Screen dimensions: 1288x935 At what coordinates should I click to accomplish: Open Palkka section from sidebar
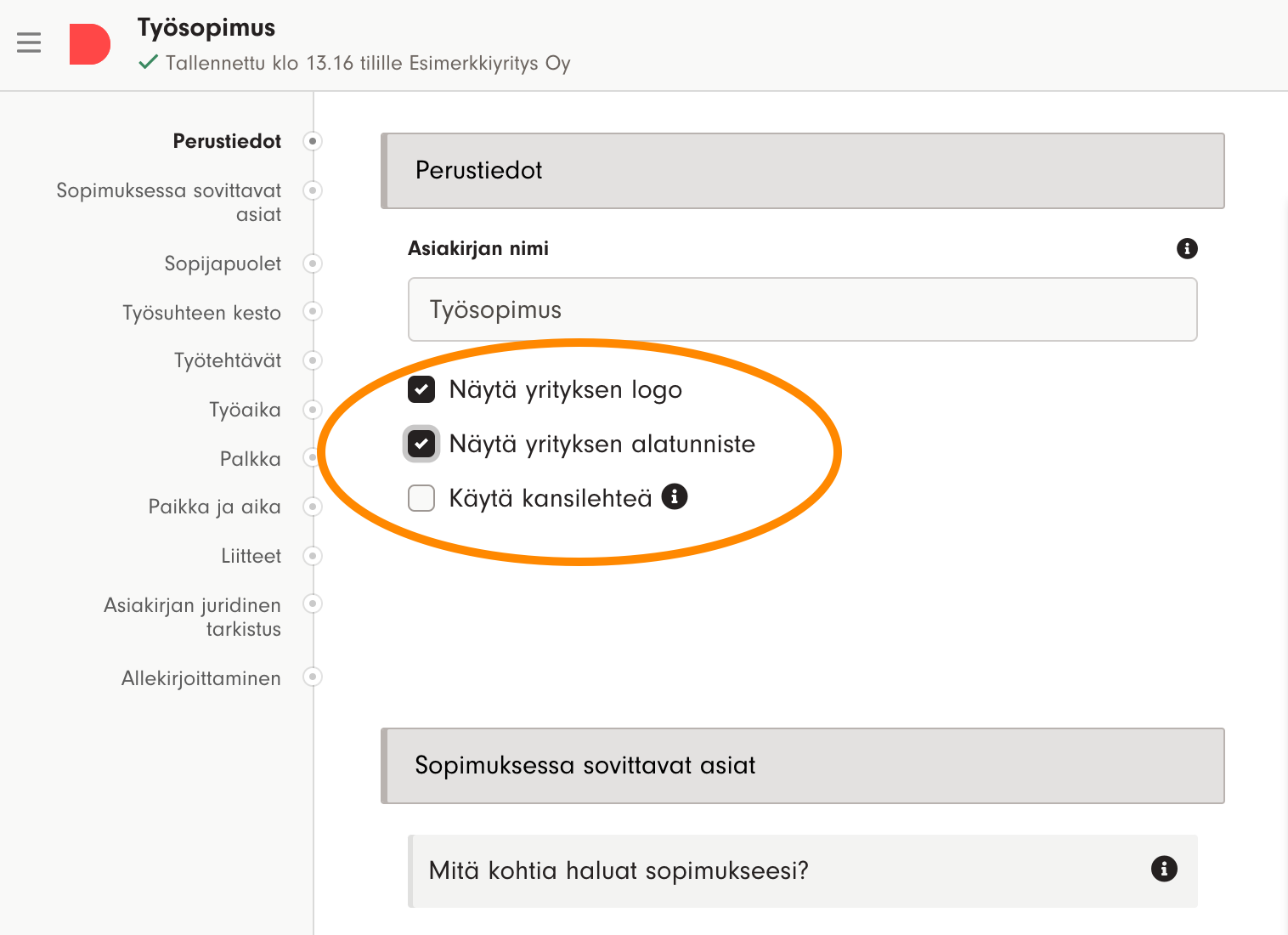pos(250,459)
